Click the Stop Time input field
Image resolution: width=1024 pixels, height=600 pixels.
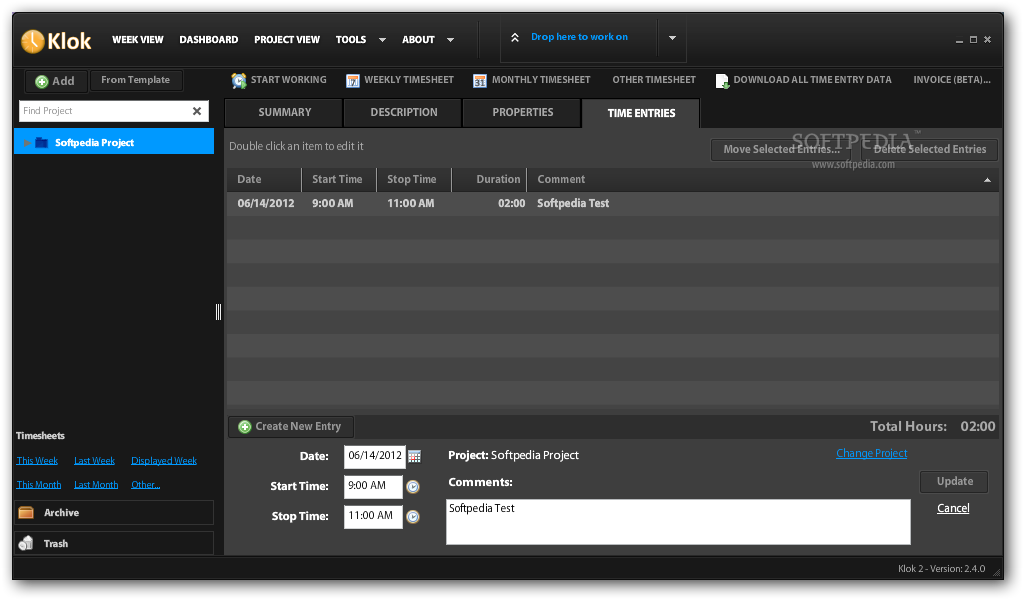click(373, 516)
